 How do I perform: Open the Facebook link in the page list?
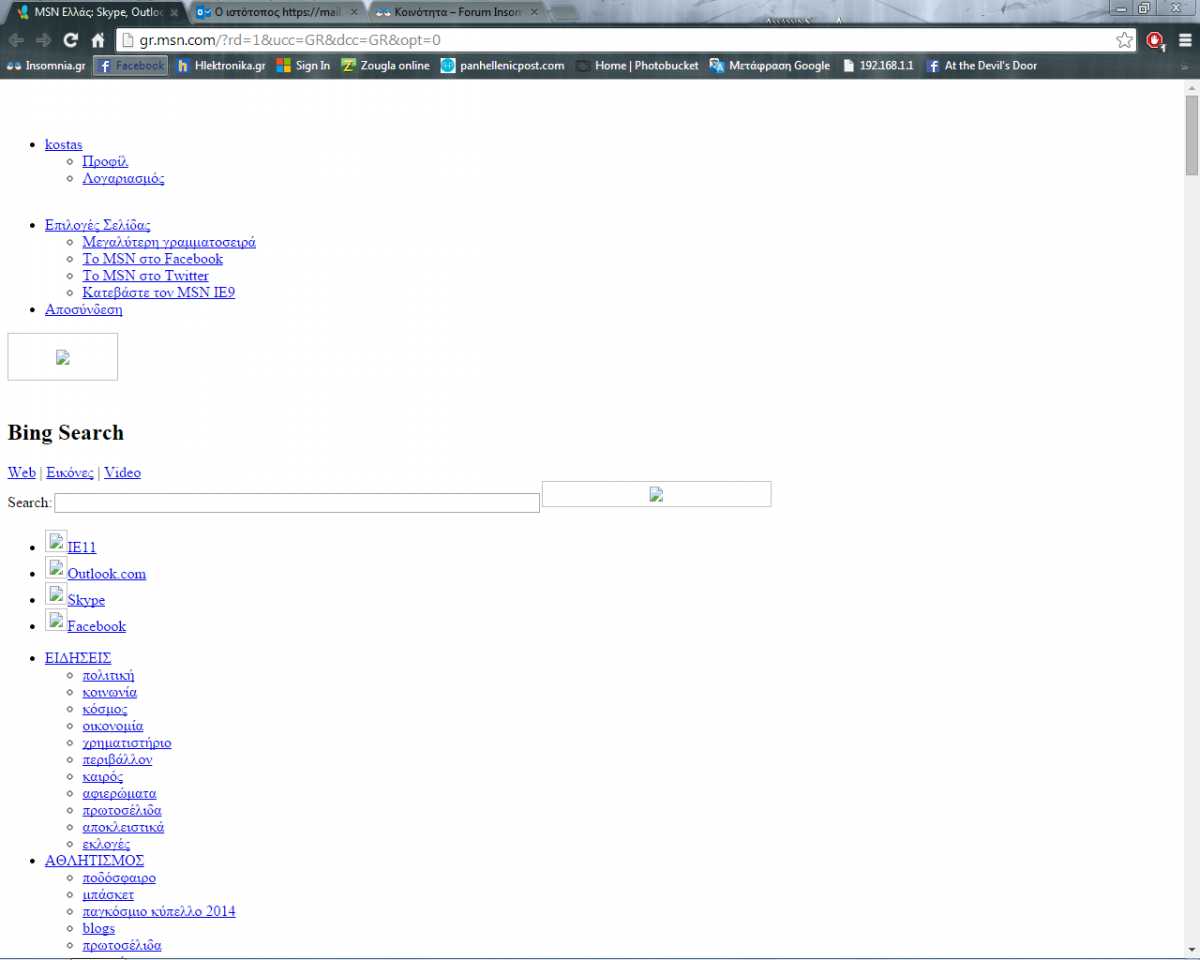pyautogui.click(x=97, y=626)
